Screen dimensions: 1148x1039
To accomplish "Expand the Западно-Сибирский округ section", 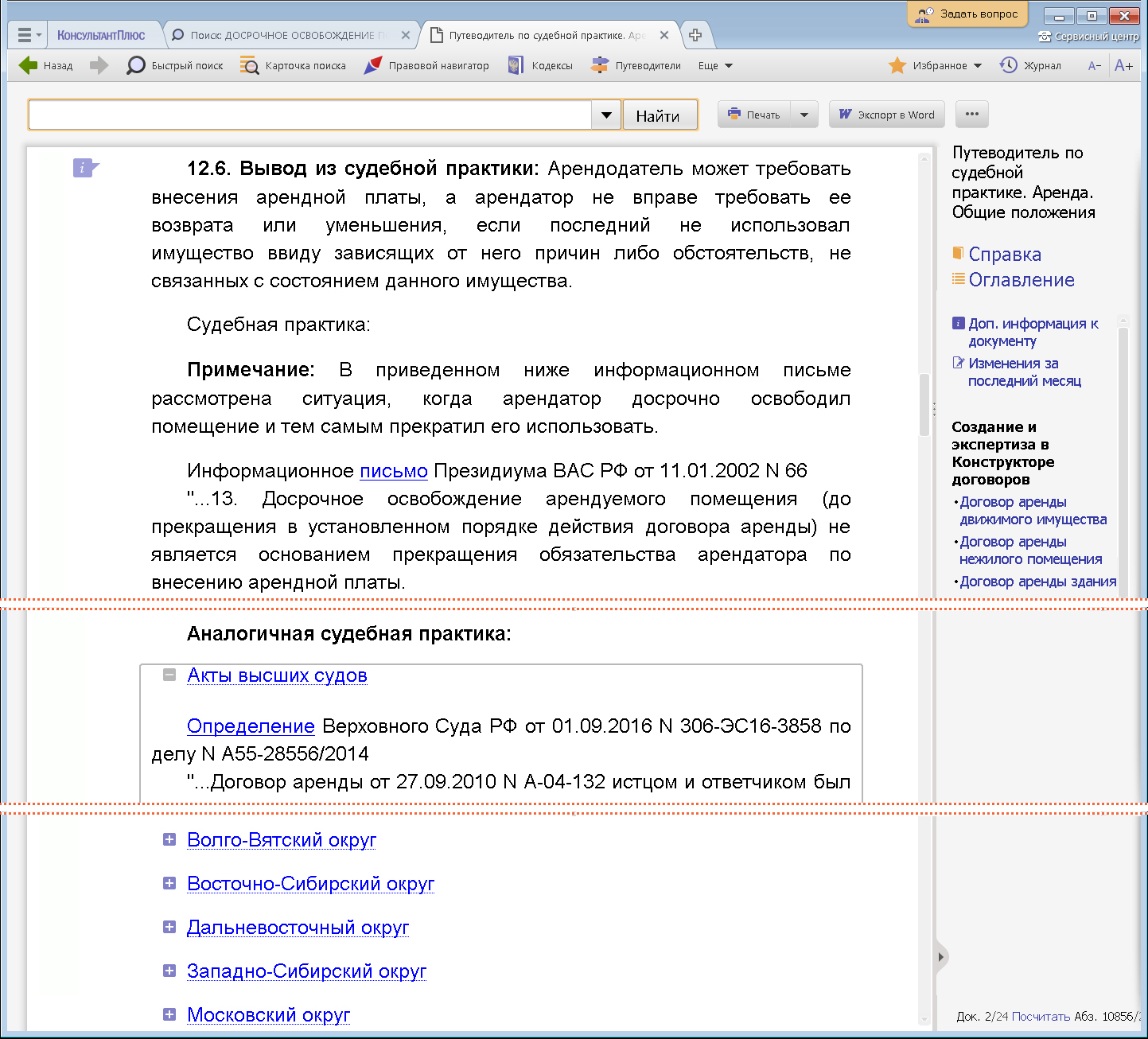I will 169,971.
